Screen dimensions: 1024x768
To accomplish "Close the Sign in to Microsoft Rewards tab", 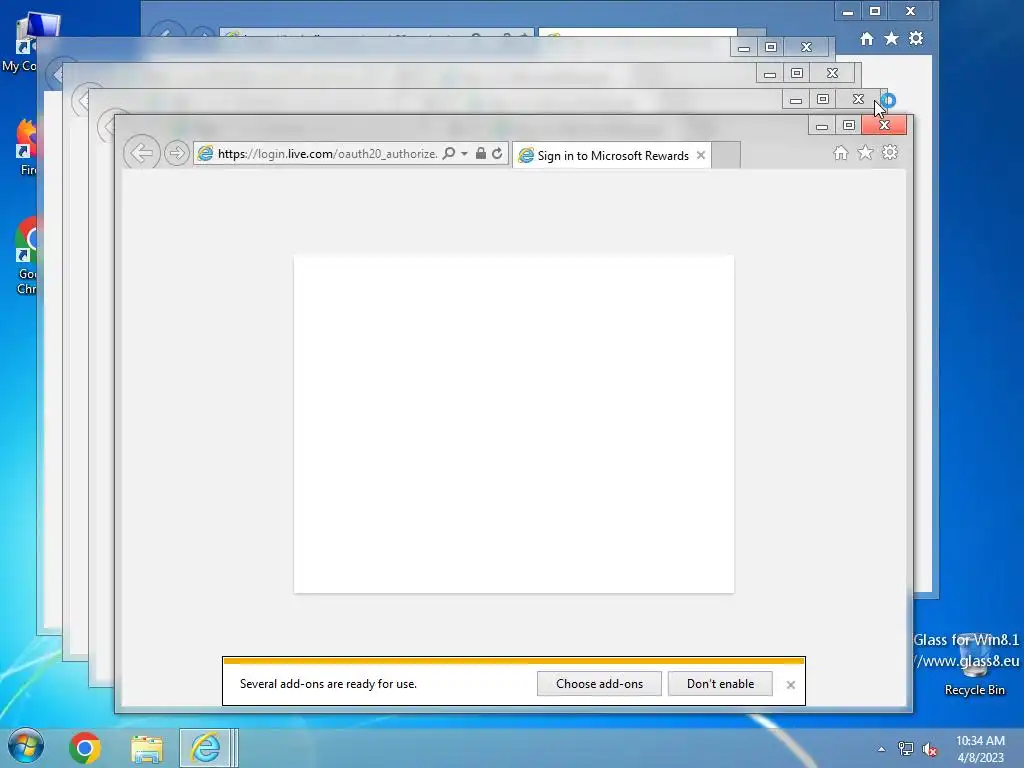I will pyautogui.click(x=701, y=155).
